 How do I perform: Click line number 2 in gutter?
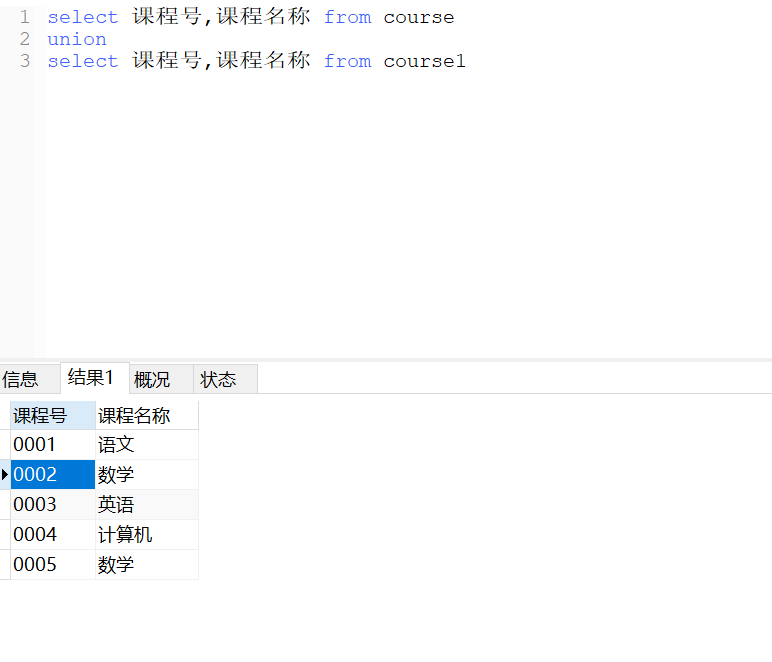coord(25,39)
